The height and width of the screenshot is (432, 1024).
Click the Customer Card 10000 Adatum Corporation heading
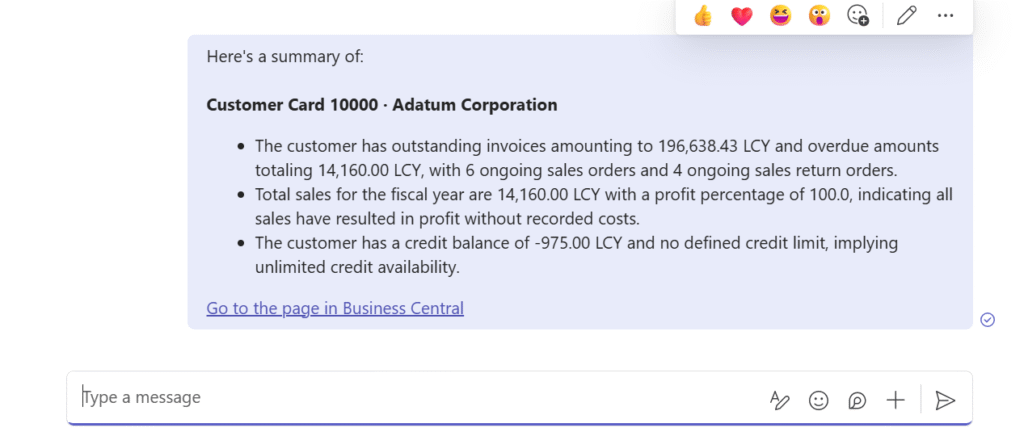point(382,105)
